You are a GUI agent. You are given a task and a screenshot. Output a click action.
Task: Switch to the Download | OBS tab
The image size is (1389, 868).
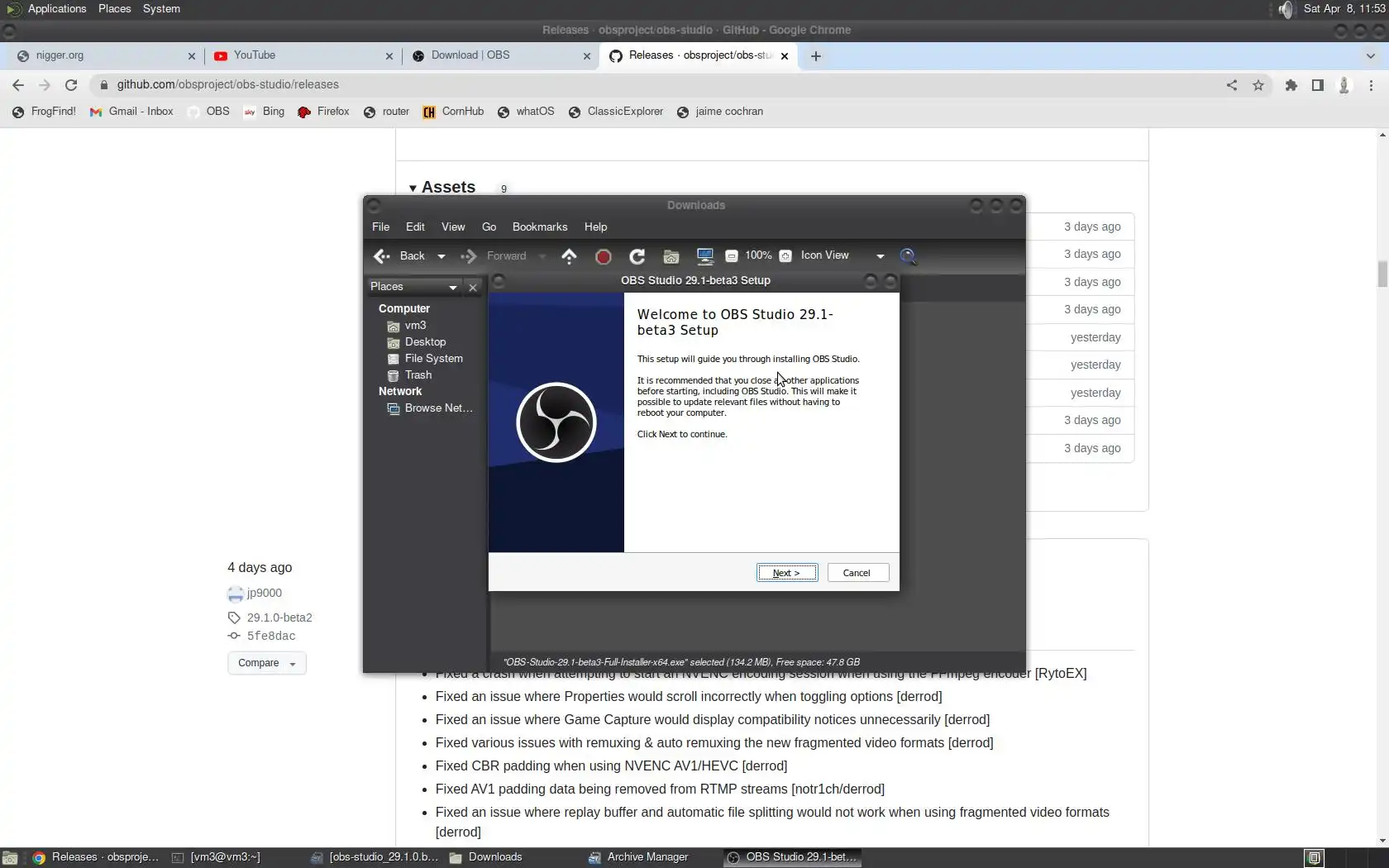click(500, 55)
